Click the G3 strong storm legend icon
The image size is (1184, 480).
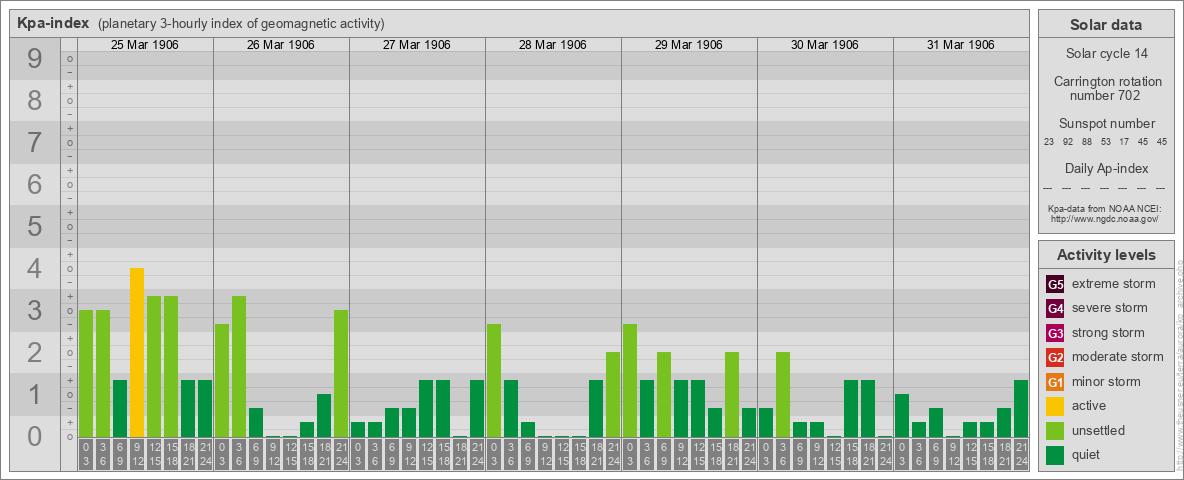[x=1055, y=333]
